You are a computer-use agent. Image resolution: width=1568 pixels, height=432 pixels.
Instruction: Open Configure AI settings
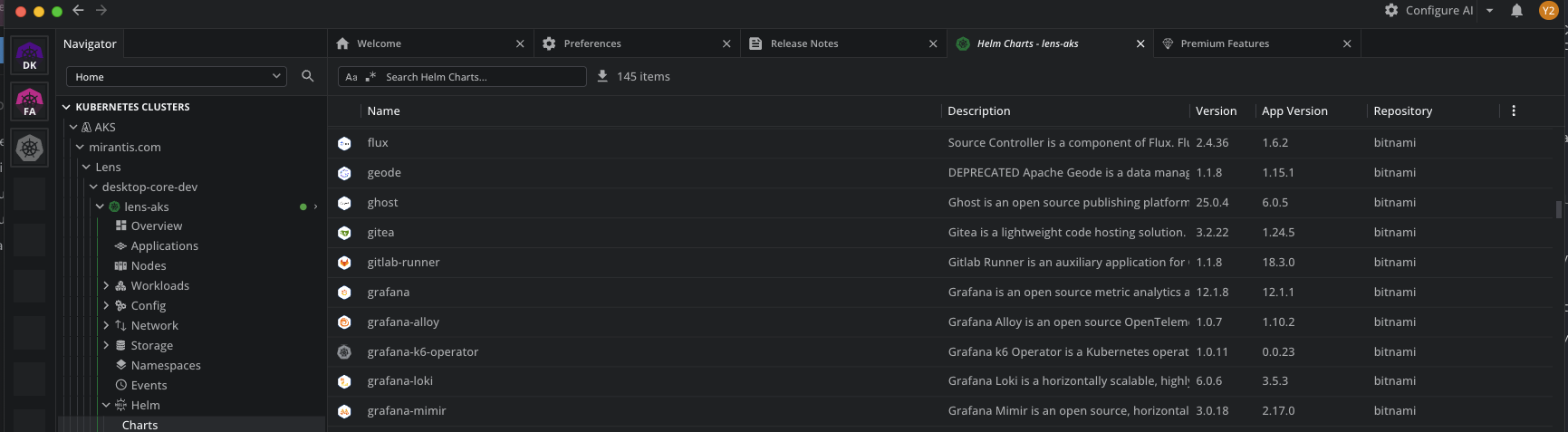click(x=1429, y=10)
